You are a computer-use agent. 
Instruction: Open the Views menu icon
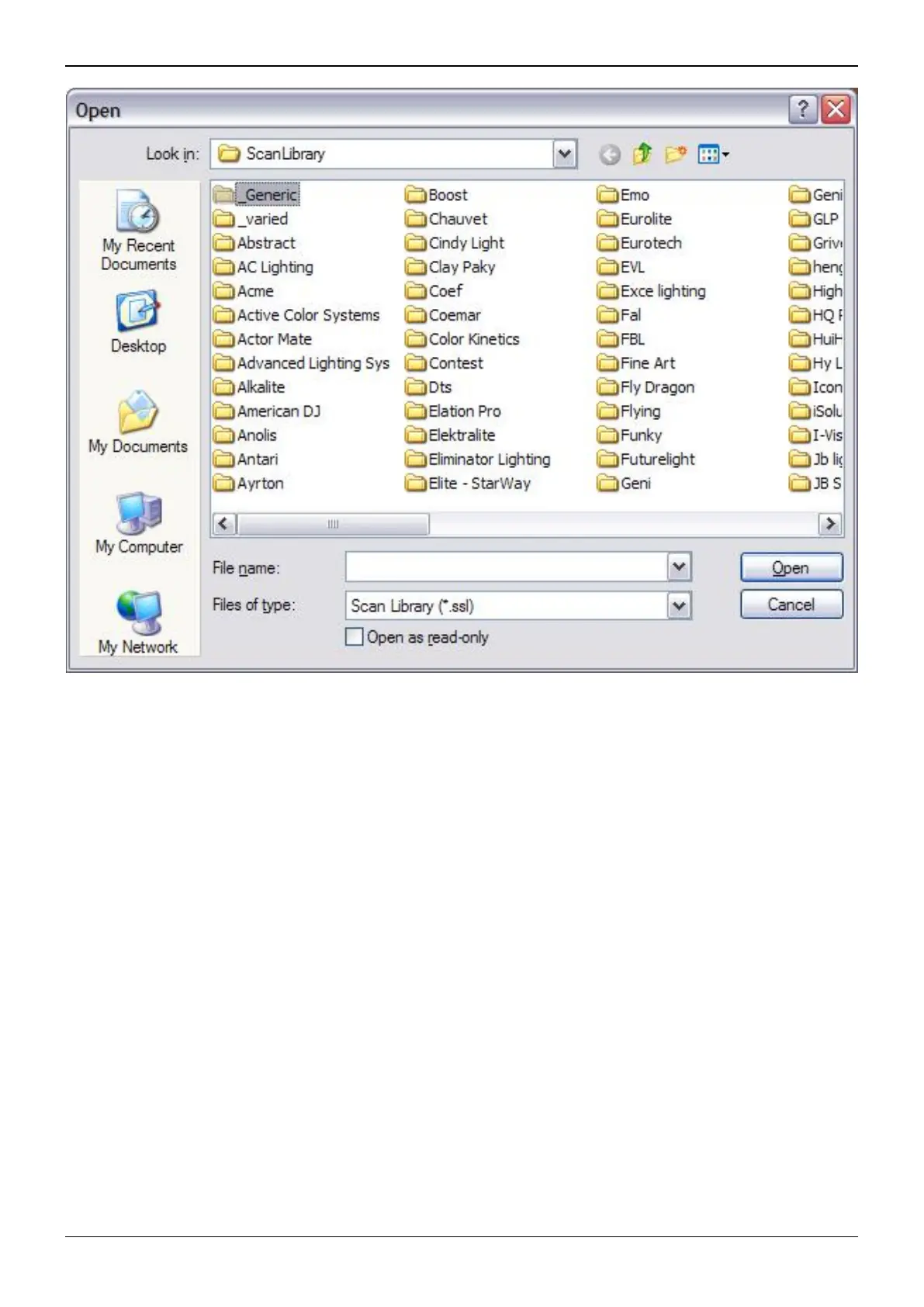(x=712, y=154)
